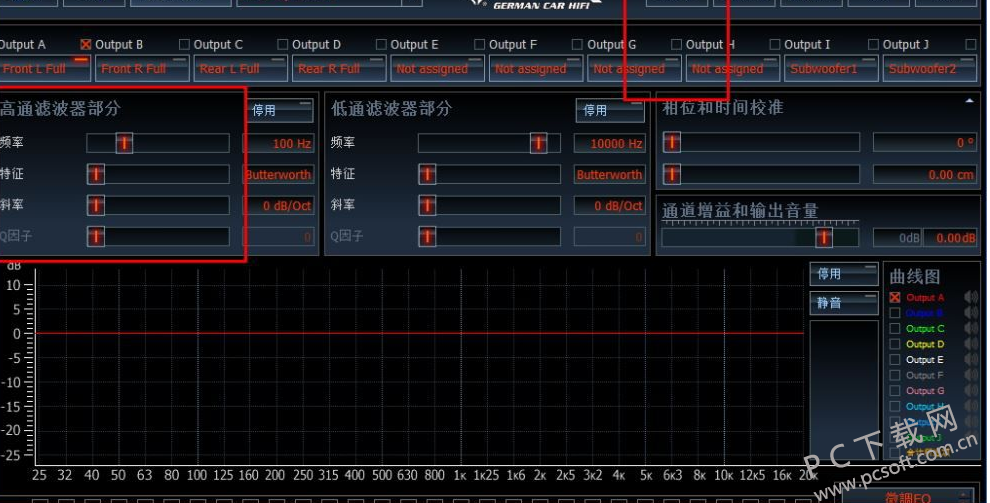This screenshot has height=503, width=990.
Task: Click the low-pass frequency slider handle
Action: [x=539, y=143]
